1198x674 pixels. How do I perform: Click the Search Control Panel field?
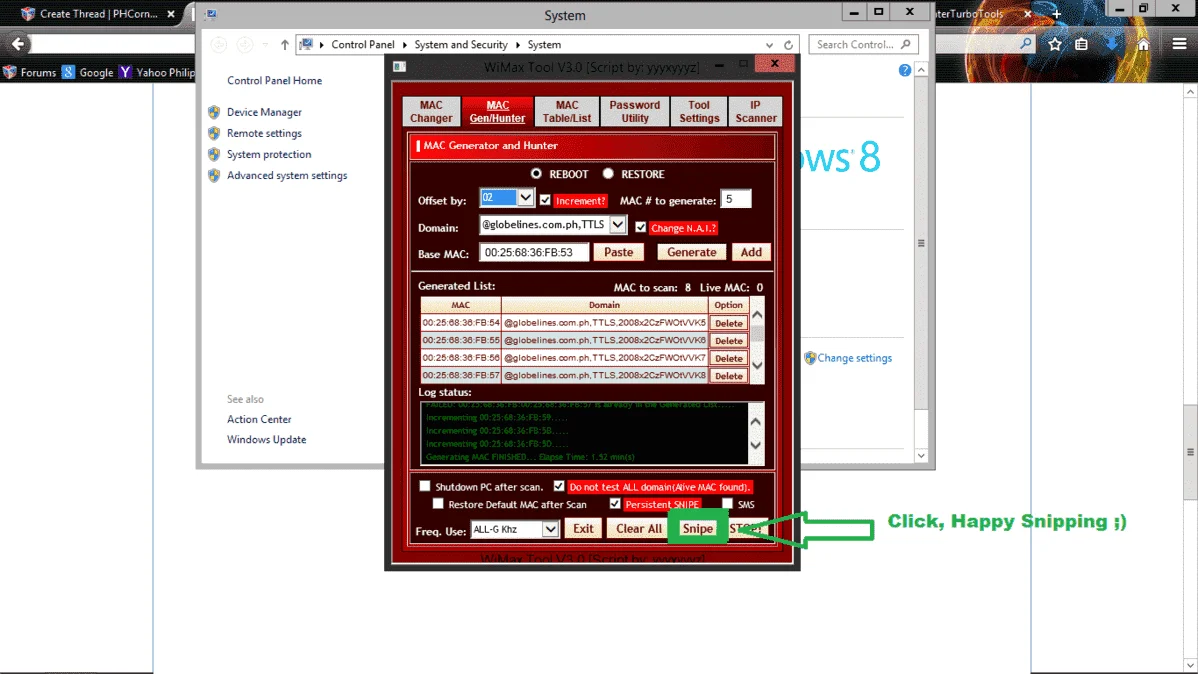coord(863,44)
